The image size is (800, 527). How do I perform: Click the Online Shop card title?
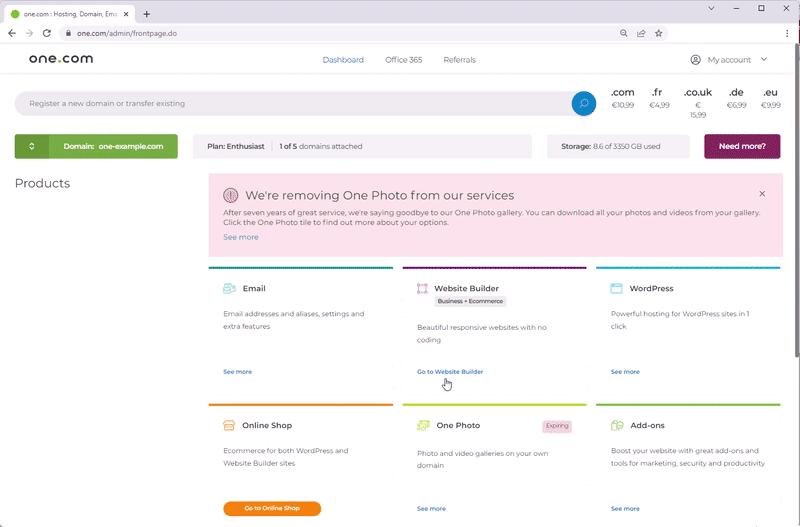pyautogui.click(x=267, y=425)
